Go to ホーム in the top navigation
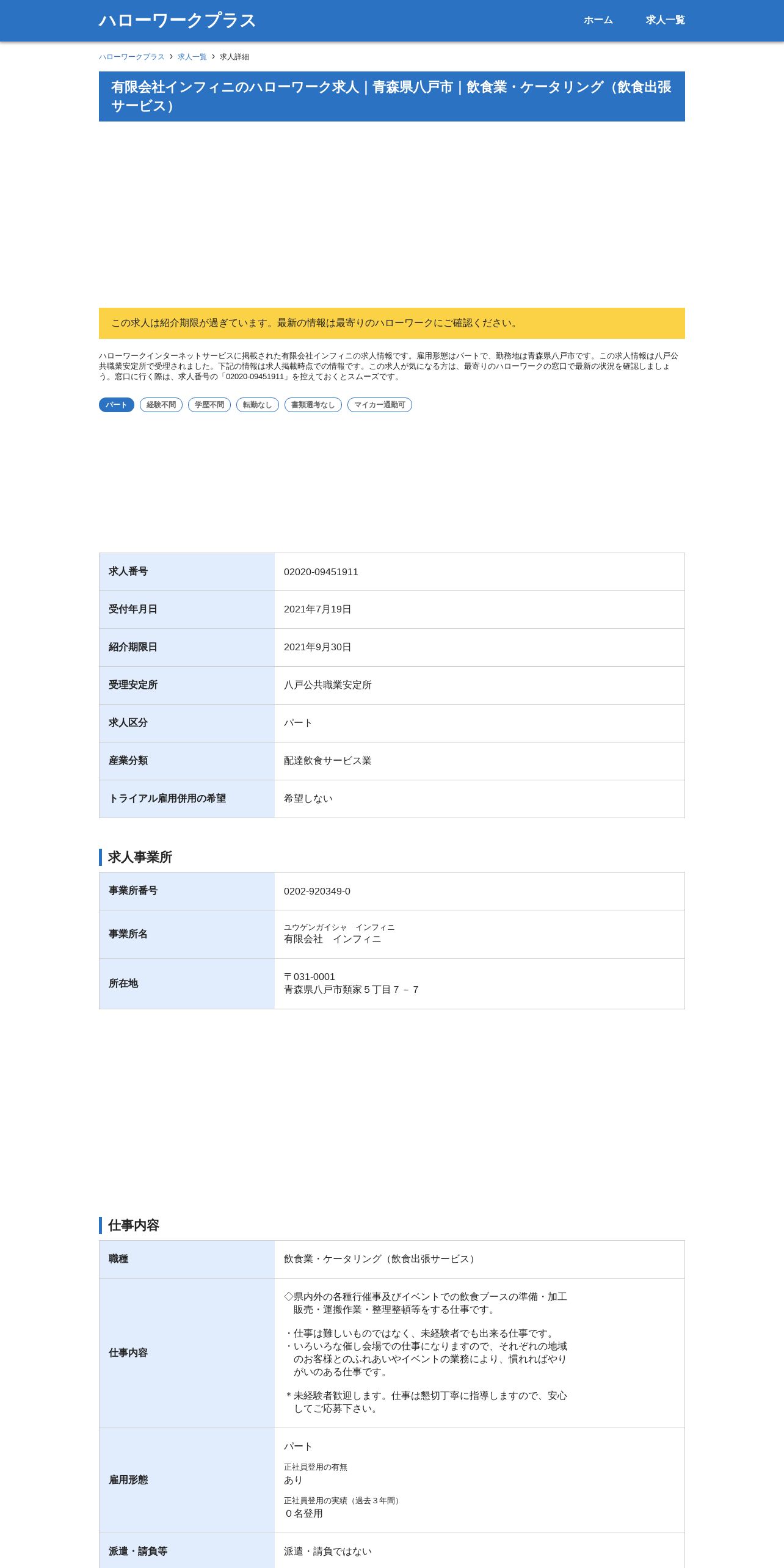 pyautogui.click(x=598, y=20)
